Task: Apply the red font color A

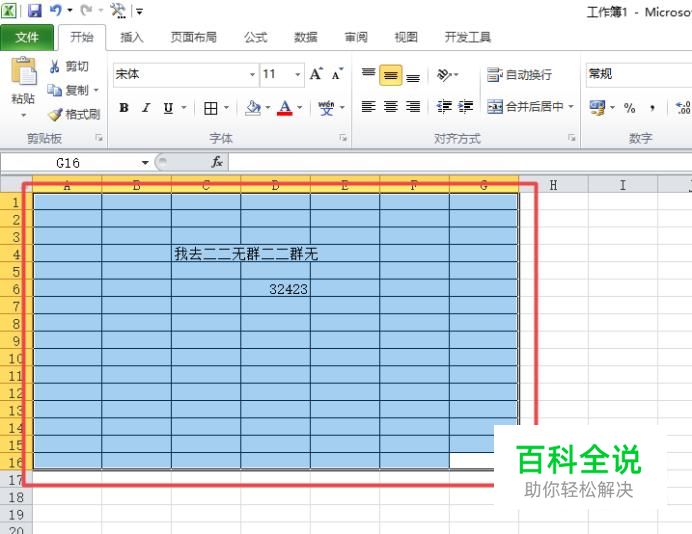Action: point(285,108)
